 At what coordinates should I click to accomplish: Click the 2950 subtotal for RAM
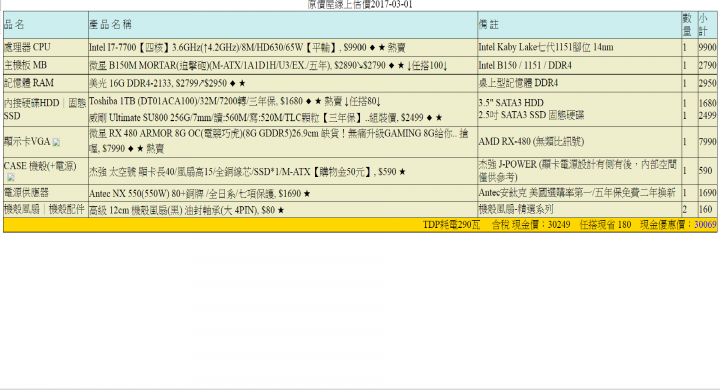pos(707,83)
